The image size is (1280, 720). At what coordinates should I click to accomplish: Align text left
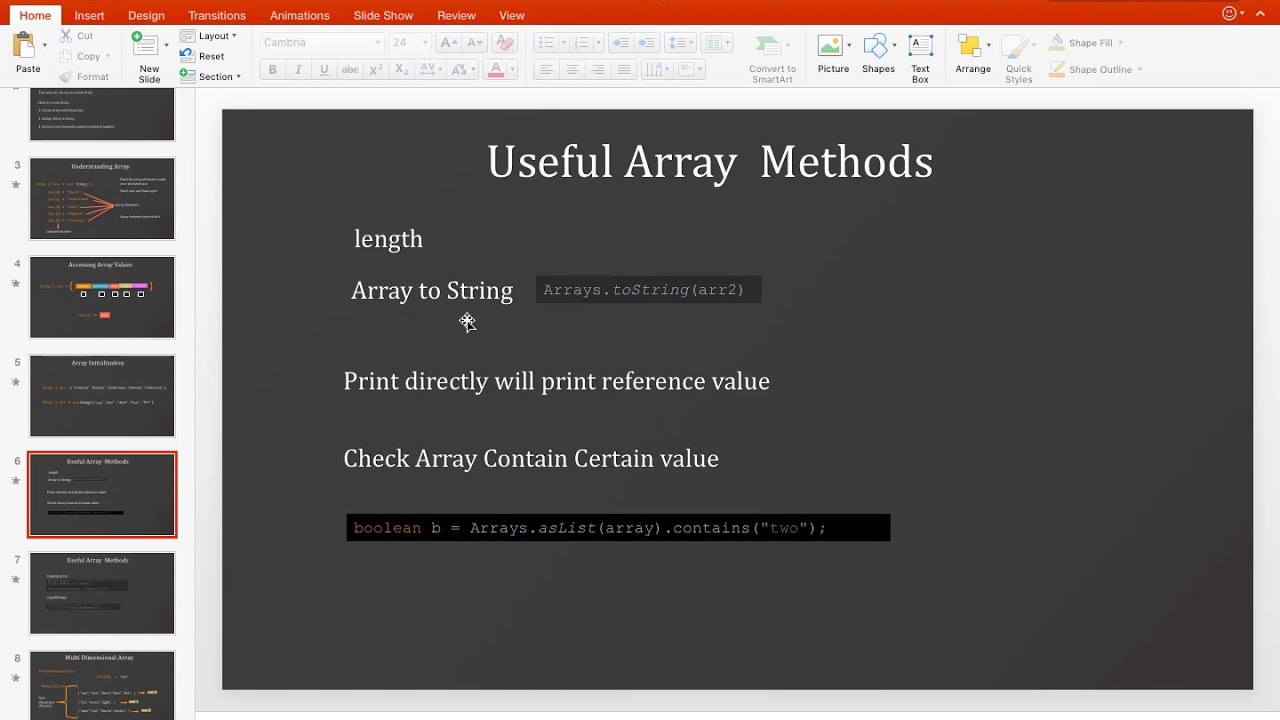point(546,70)
